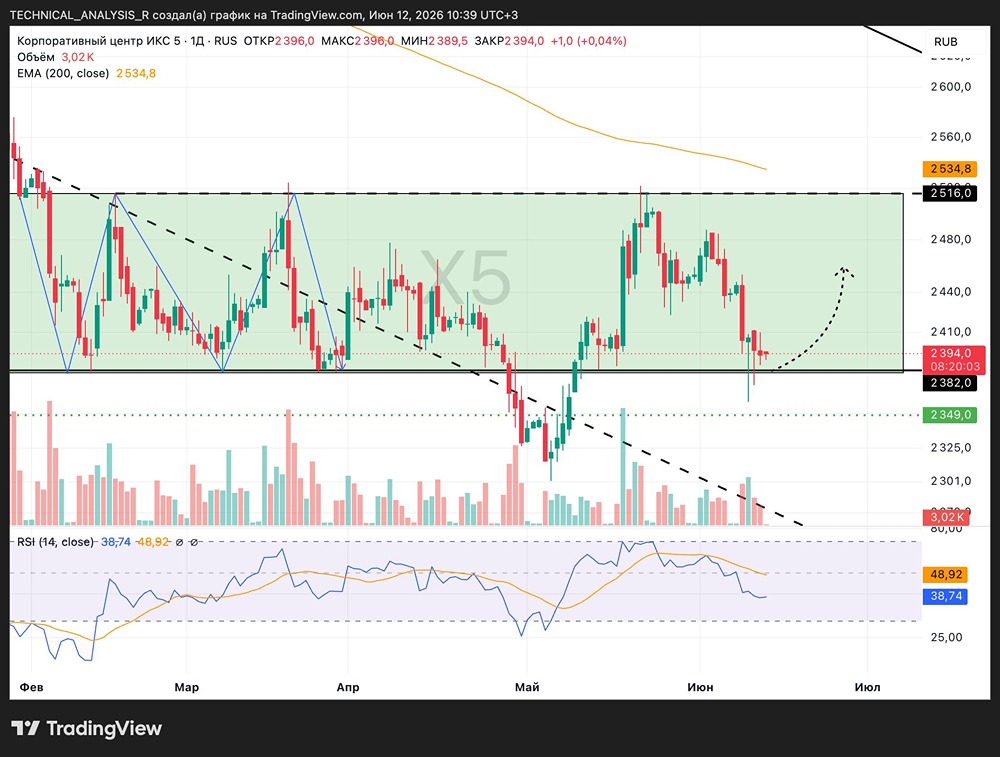Click the 3,02K volume value in legend
Screen dimensions: 1000x757
(x=77, y=57)
